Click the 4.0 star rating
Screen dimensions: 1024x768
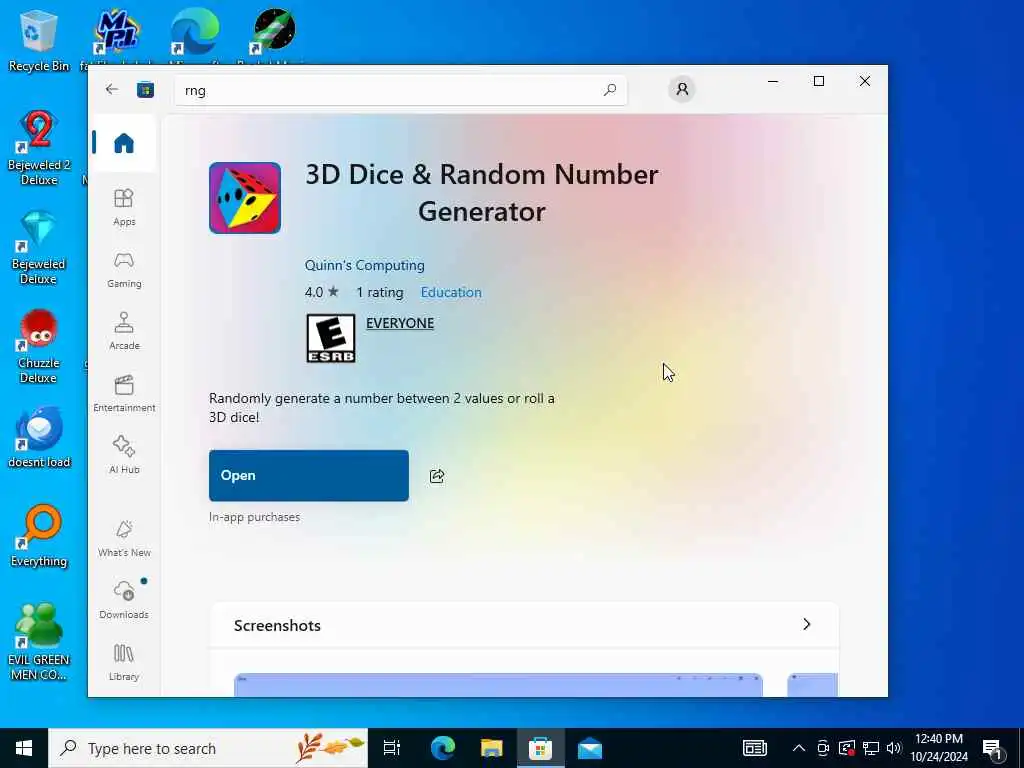[321, 292]
